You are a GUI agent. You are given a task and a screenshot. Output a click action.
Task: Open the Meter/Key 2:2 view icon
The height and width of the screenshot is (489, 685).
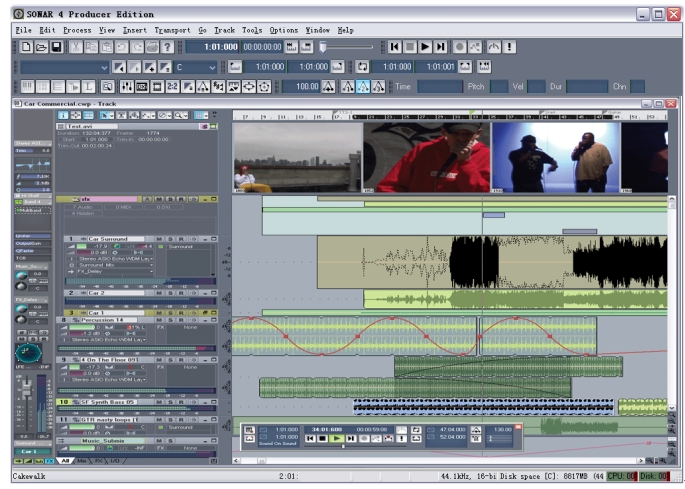point(173,87)
